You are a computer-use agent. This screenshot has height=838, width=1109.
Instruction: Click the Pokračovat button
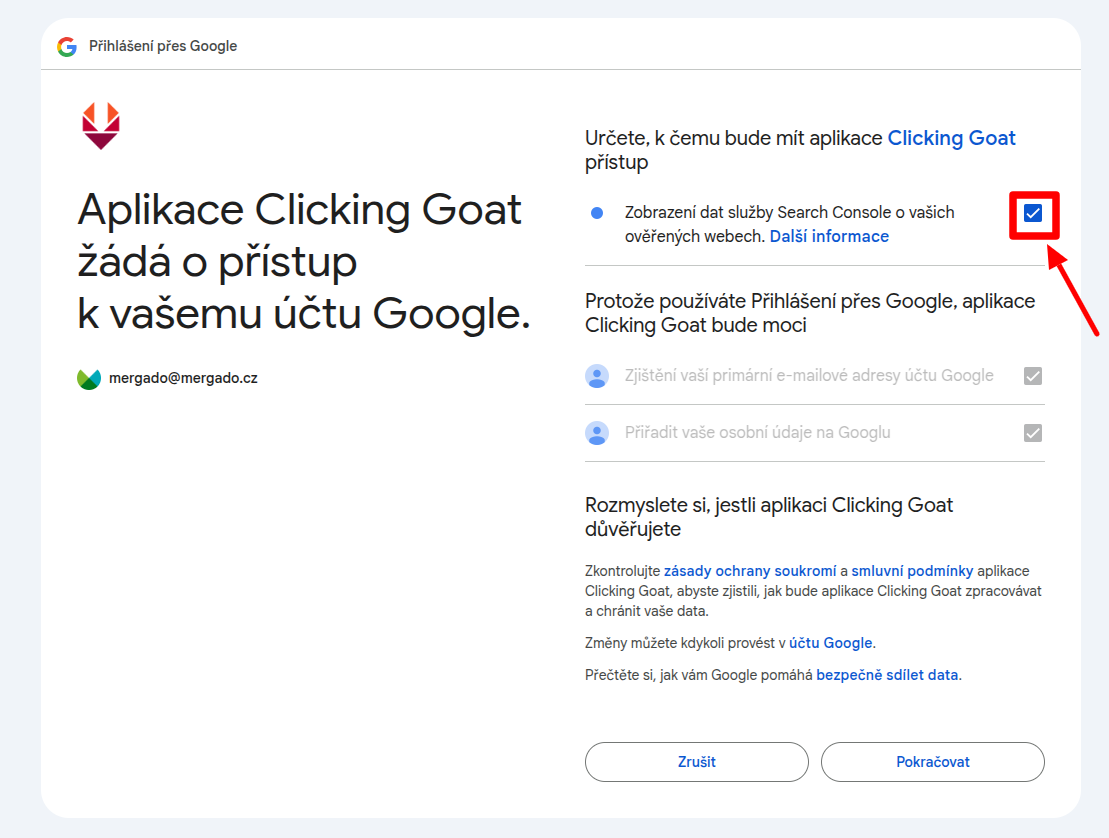click(x=933, y=762)
